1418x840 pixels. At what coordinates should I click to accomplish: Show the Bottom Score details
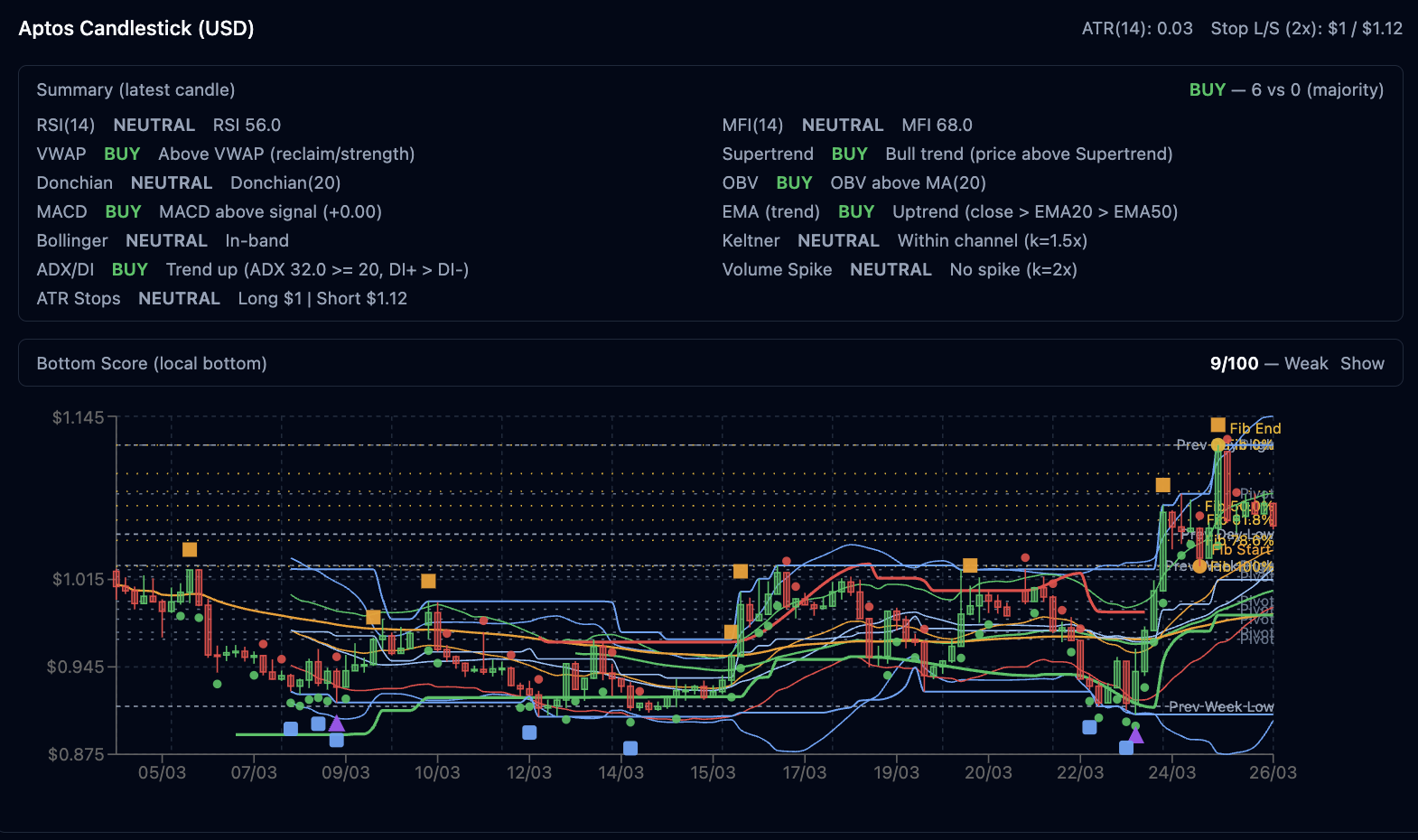1361,363
